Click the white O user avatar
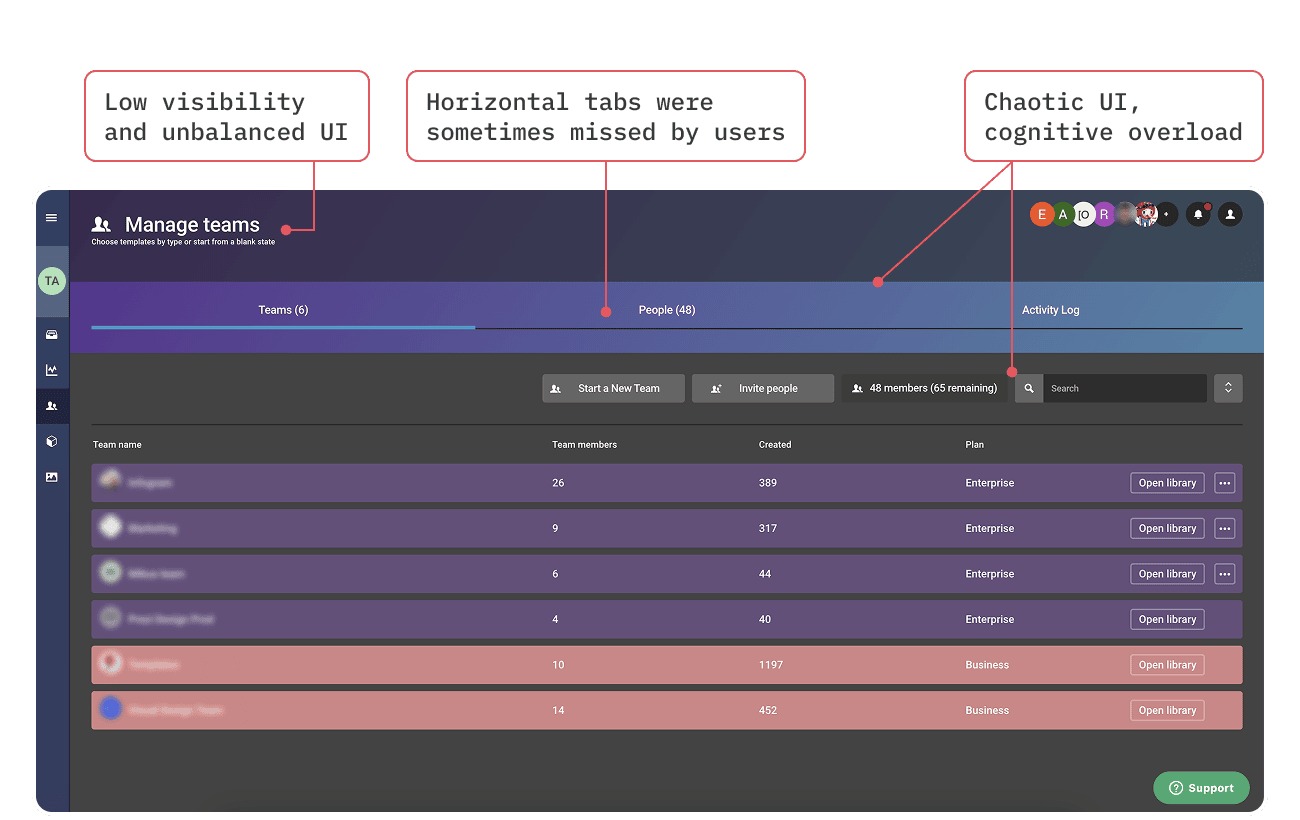Screen dimensions: 1300x820 pyautogui.click(x=1084, y=214)
